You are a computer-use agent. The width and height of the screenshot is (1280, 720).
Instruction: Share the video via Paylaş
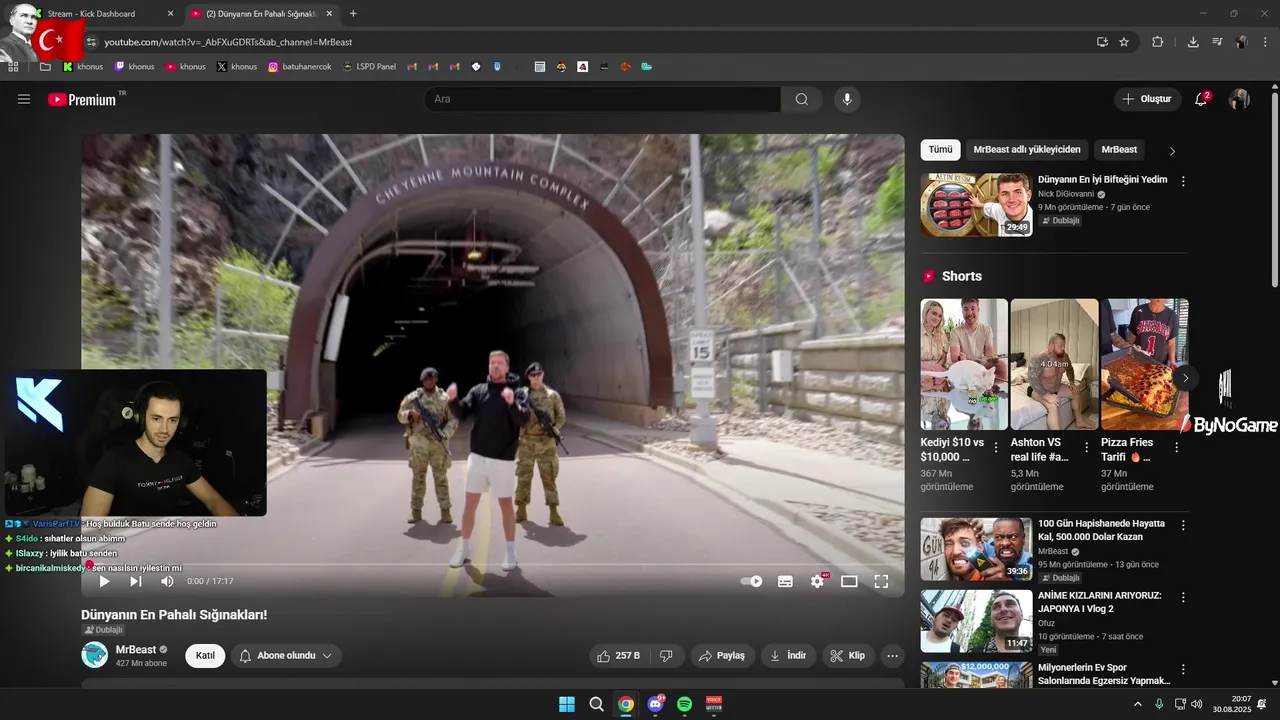pyautogui.click(x=721, y=656)
